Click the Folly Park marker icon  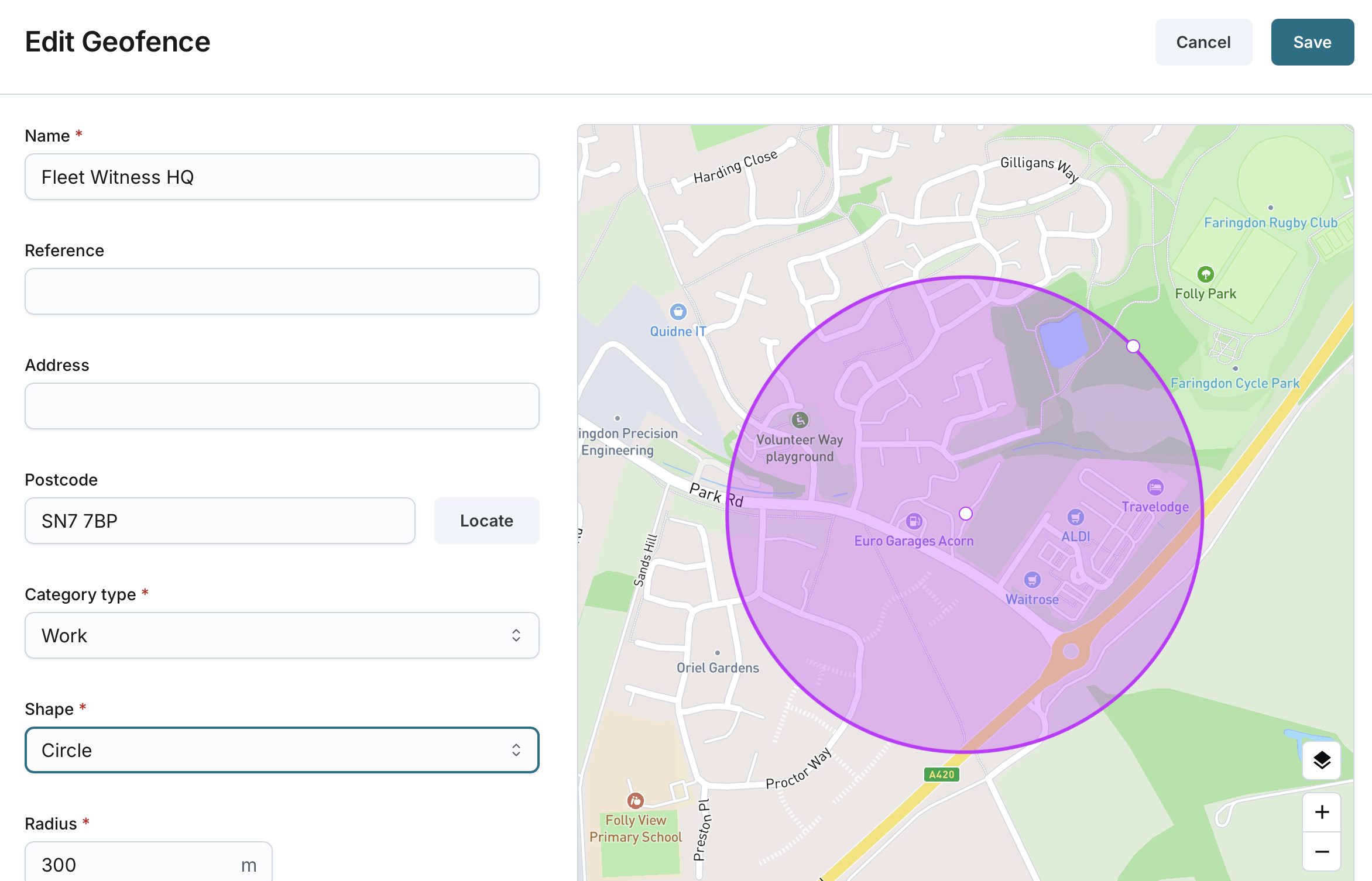(1205, 274)
